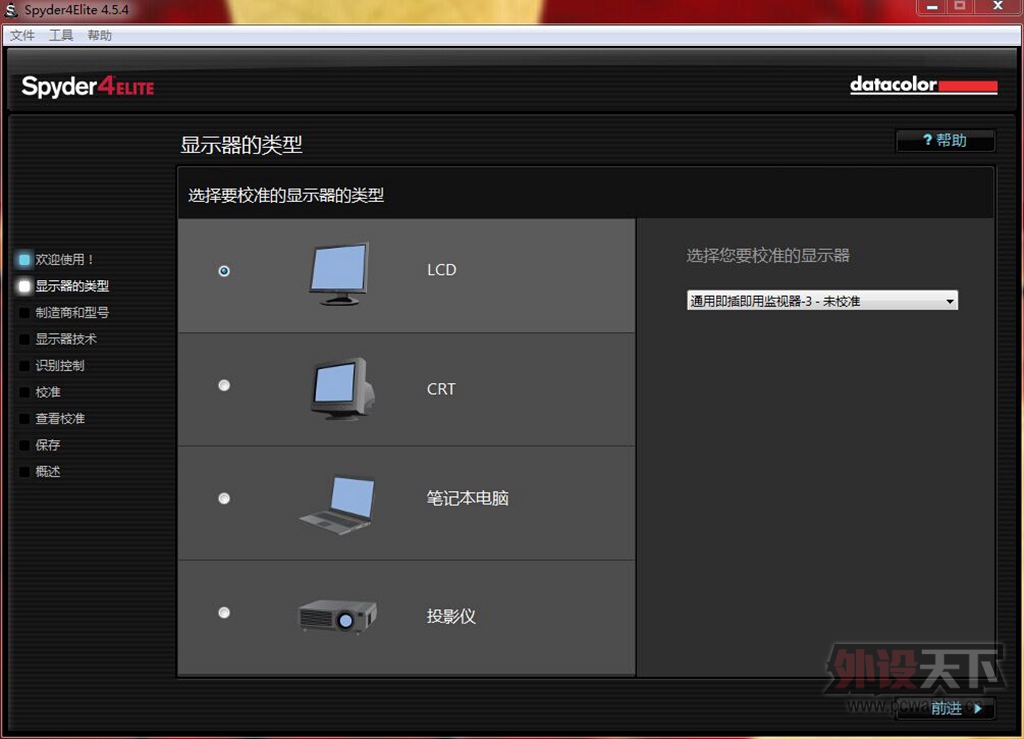Click the datacolor logo
The height and width of the screenshot is (739, 1024).
[923, 85]
